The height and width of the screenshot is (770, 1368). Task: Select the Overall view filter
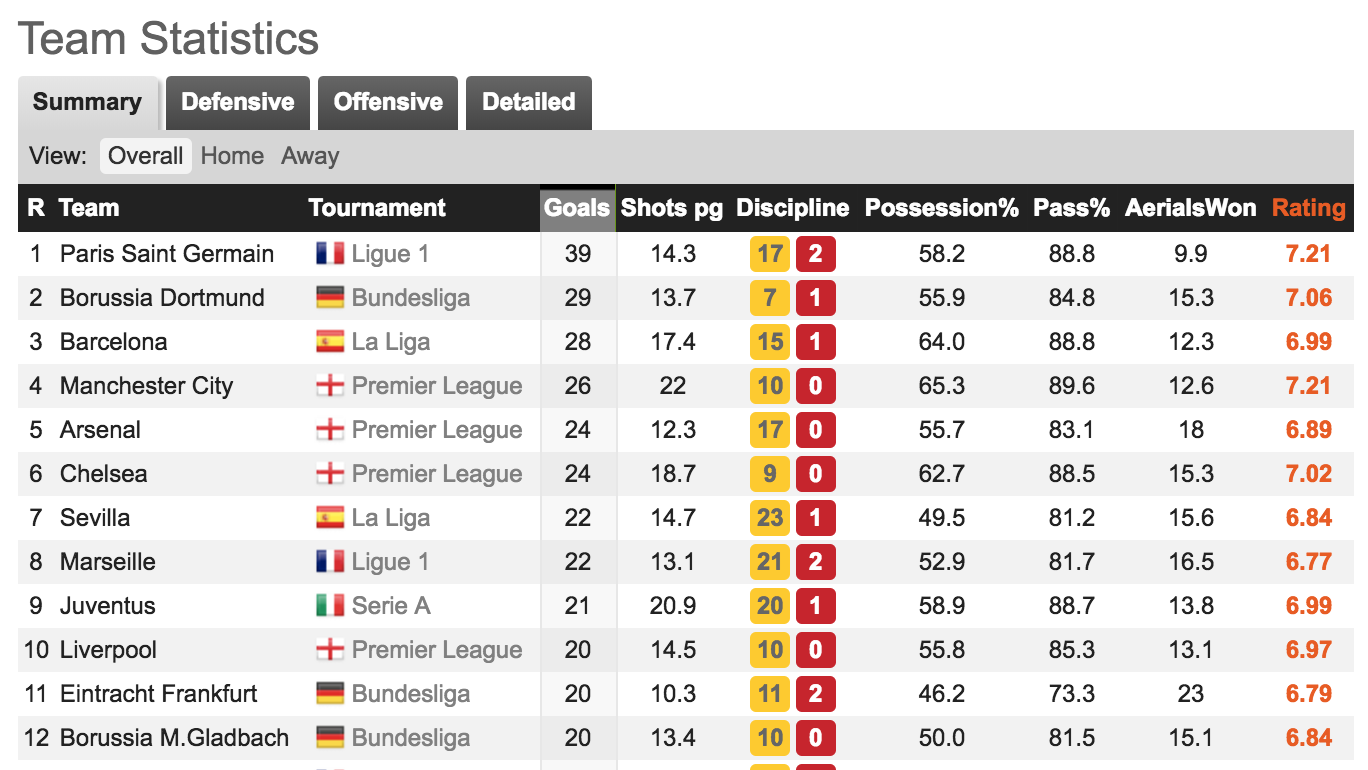click(x=146, y=156)
